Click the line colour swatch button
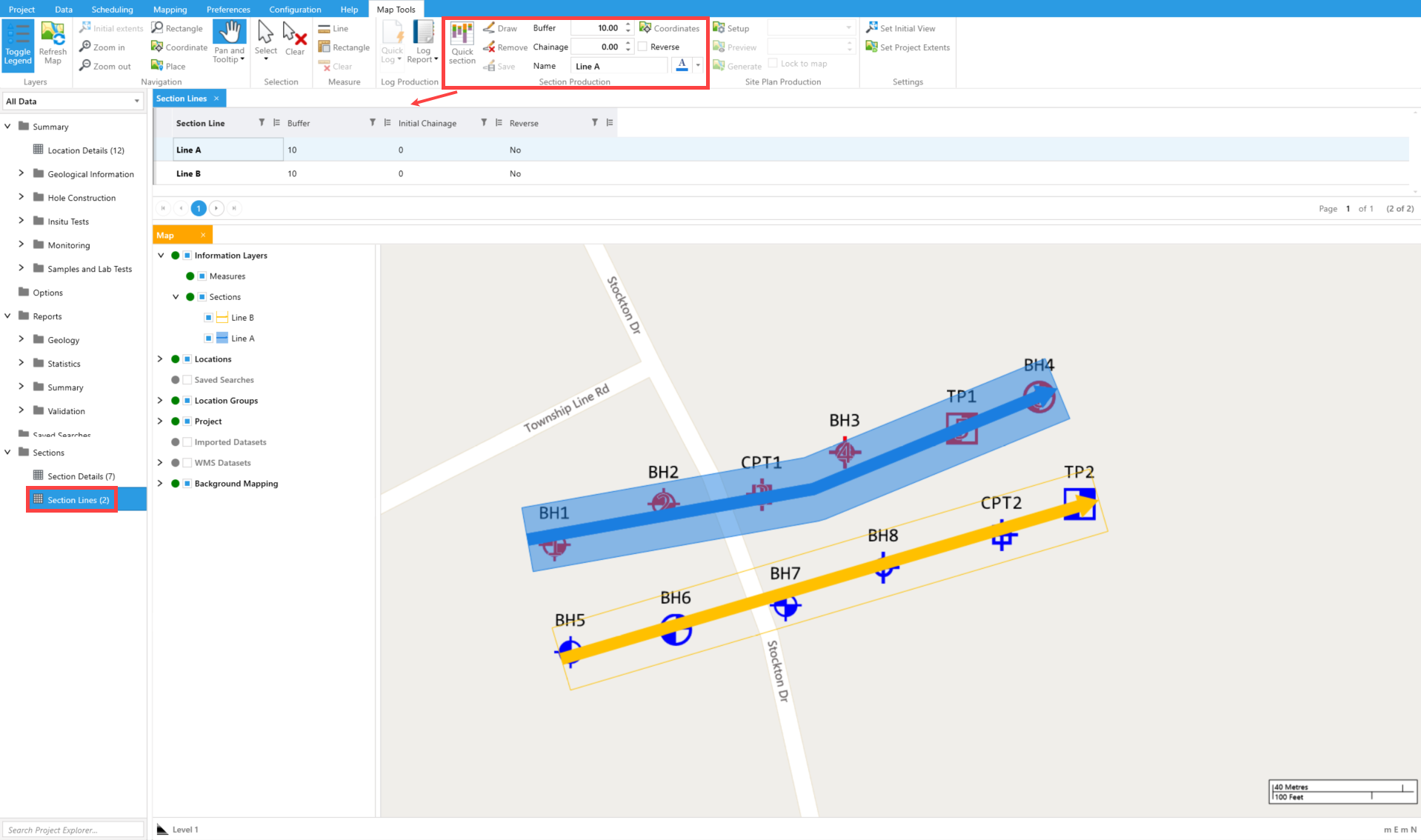This screenshot has width=1421, height=840. coord(682,65)
